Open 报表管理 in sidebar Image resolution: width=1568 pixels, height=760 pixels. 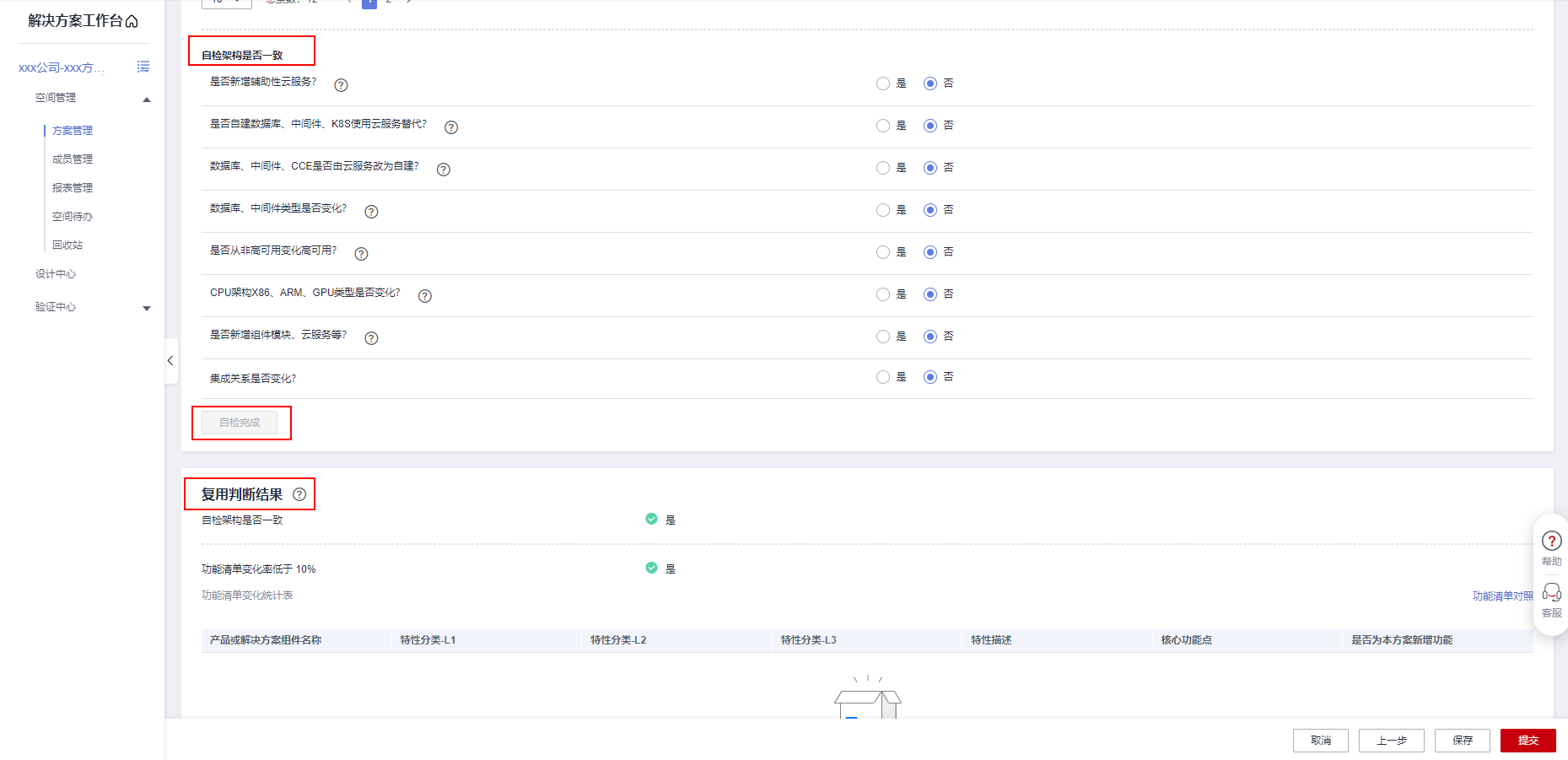click(73, 188)
